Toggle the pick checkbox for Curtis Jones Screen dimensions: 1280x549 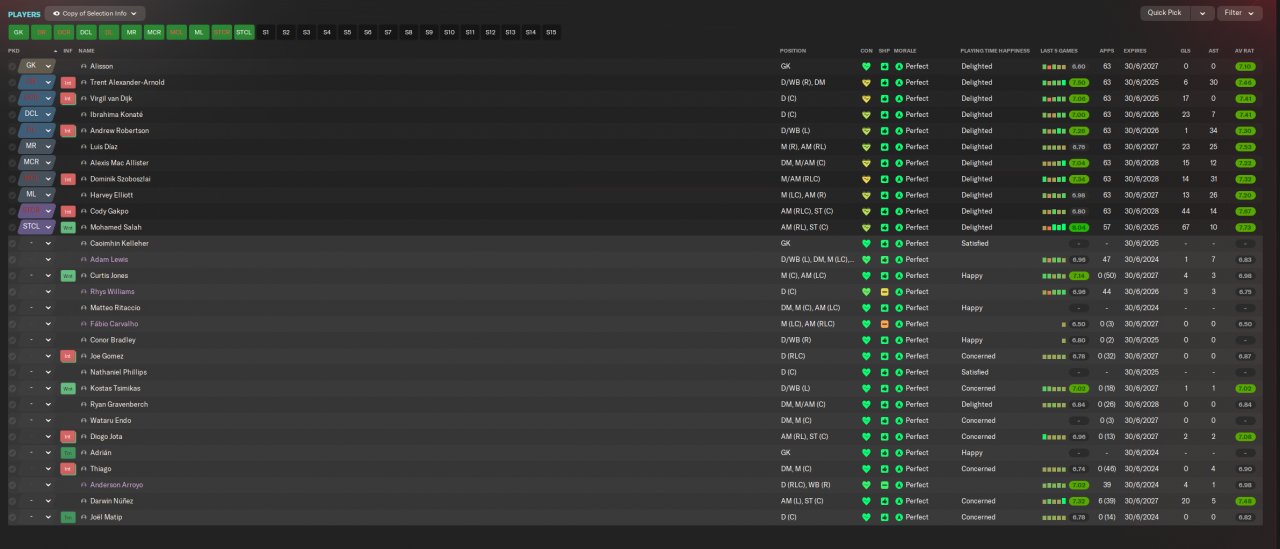point(12,275)
